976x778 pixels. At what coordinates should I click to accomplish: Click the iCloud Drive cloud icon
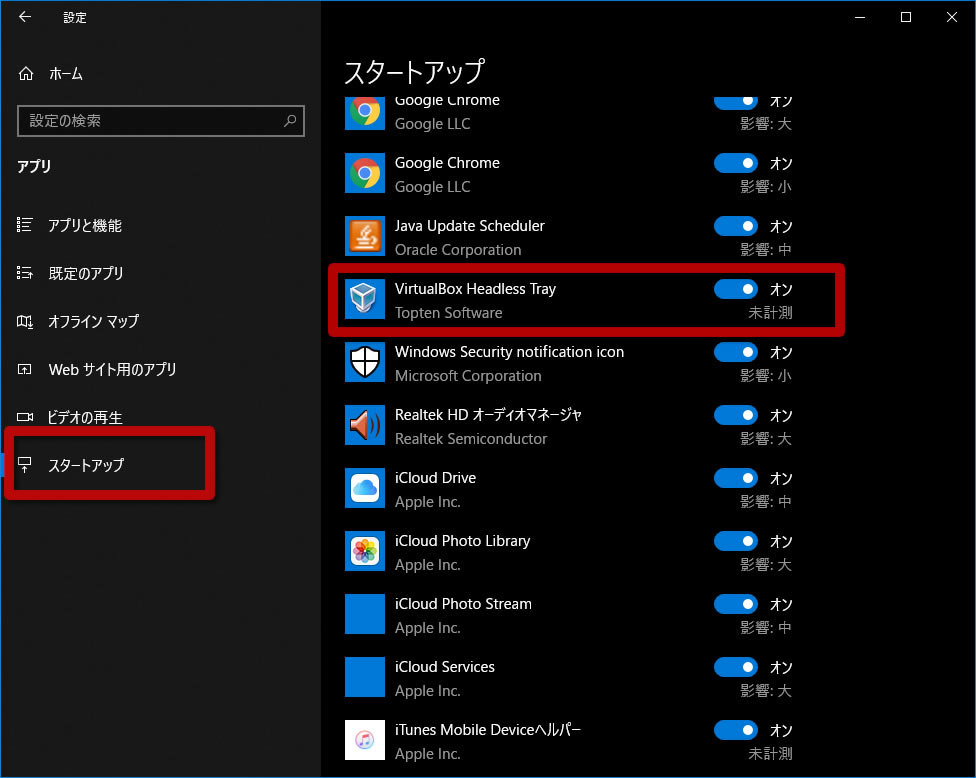pos(365,487)
